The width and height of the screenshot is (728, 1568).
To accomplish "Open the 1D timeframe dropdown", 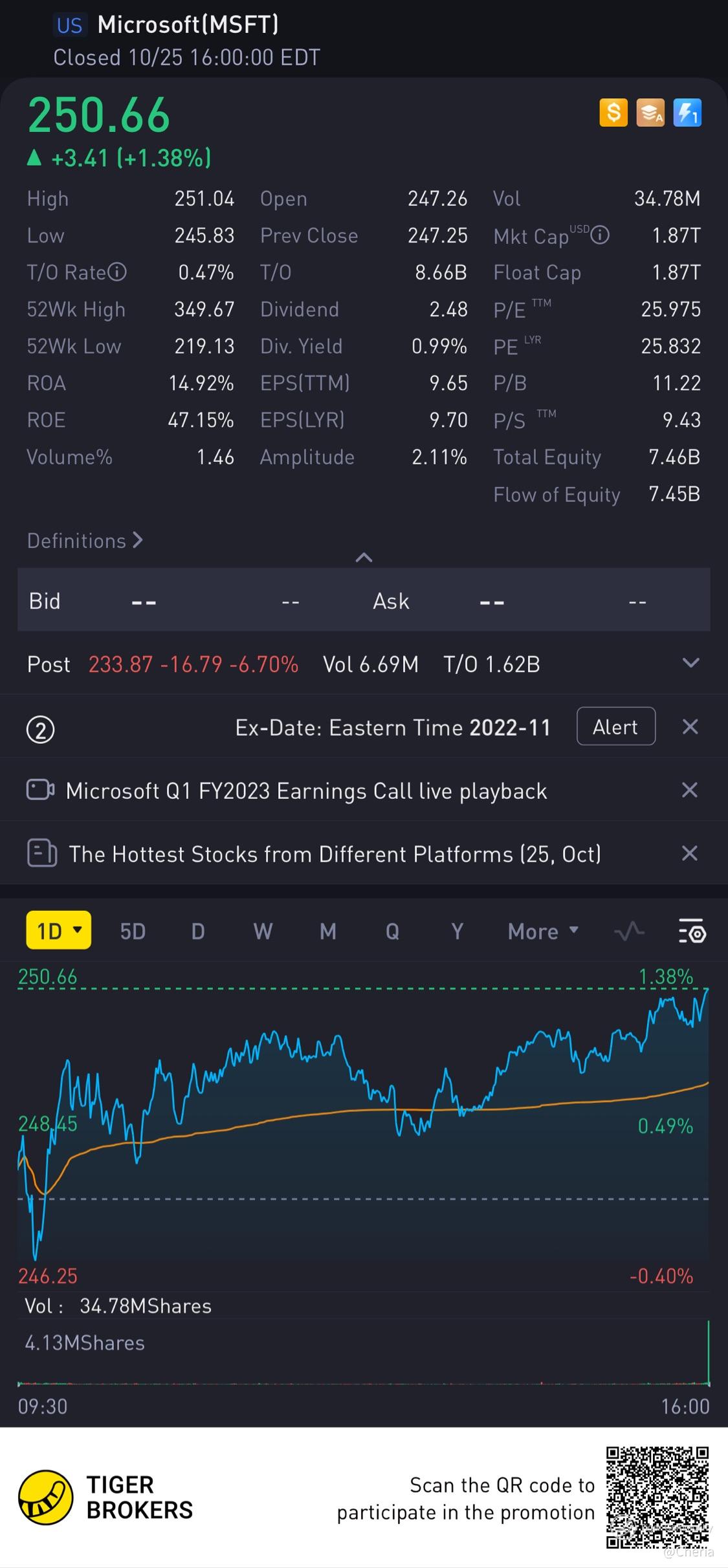I will pos(58,931).
